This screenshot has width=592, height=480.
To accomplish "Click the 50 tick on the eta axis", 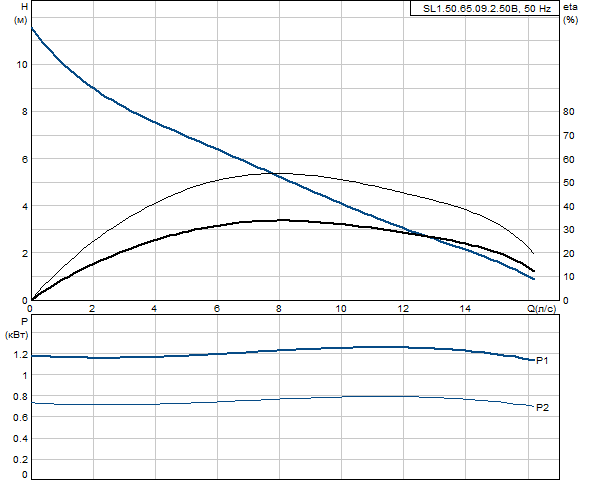I will coord(568,183).
